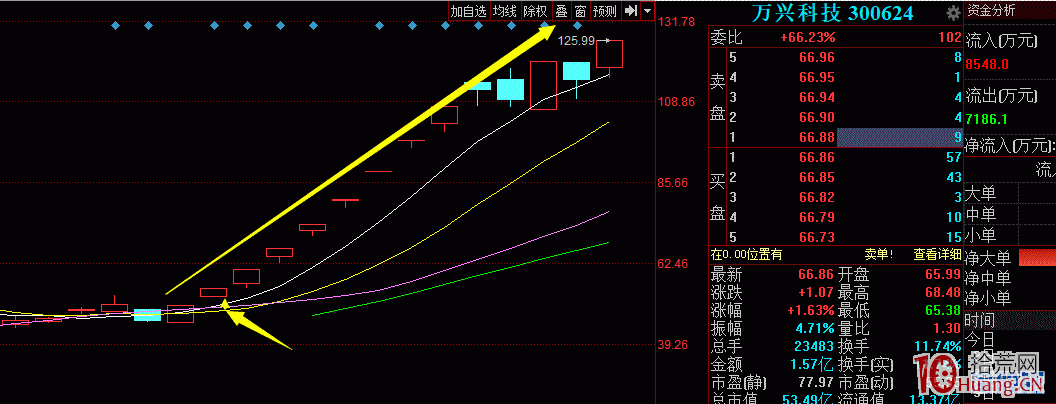1056x404 pixels.
Task: Click the highlighted volume bar in sell-1 row
Action: pos(899,137)
